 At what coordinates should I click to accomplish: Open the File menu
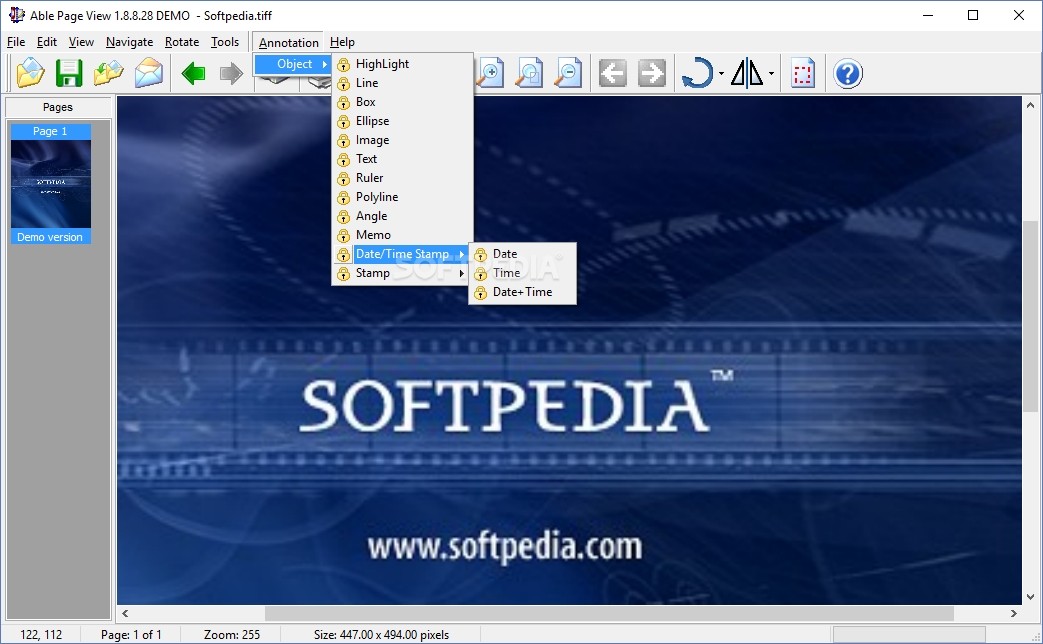click(16, 42)
